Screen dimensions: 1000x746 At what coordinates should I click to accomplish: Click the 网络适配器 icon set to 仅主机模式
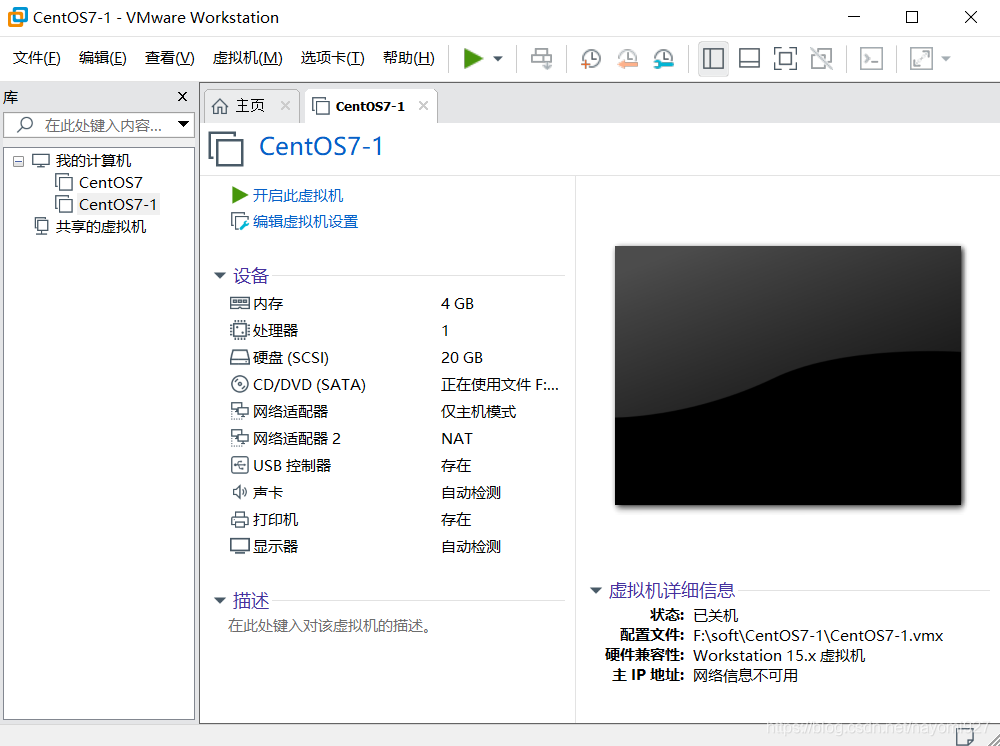(239, 411)
